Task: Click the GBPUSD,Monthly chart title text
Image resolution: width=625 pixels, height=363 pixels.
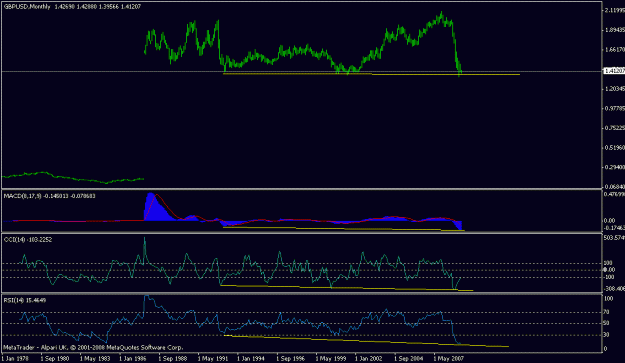Action: point(27,7)
